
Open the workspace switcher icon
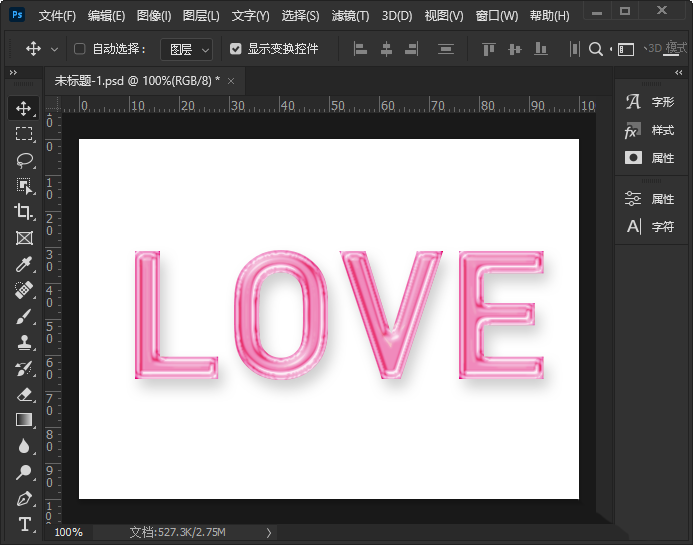(x=625, y=49)
